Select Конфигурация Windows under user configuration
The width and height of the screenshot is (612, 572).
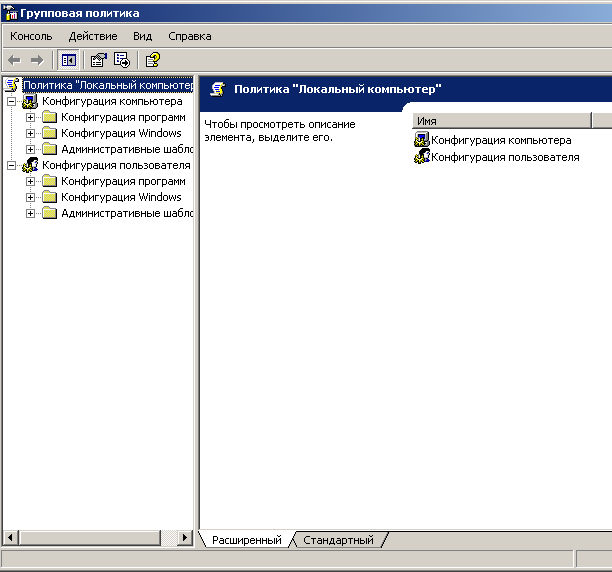[x=121, y=197]
